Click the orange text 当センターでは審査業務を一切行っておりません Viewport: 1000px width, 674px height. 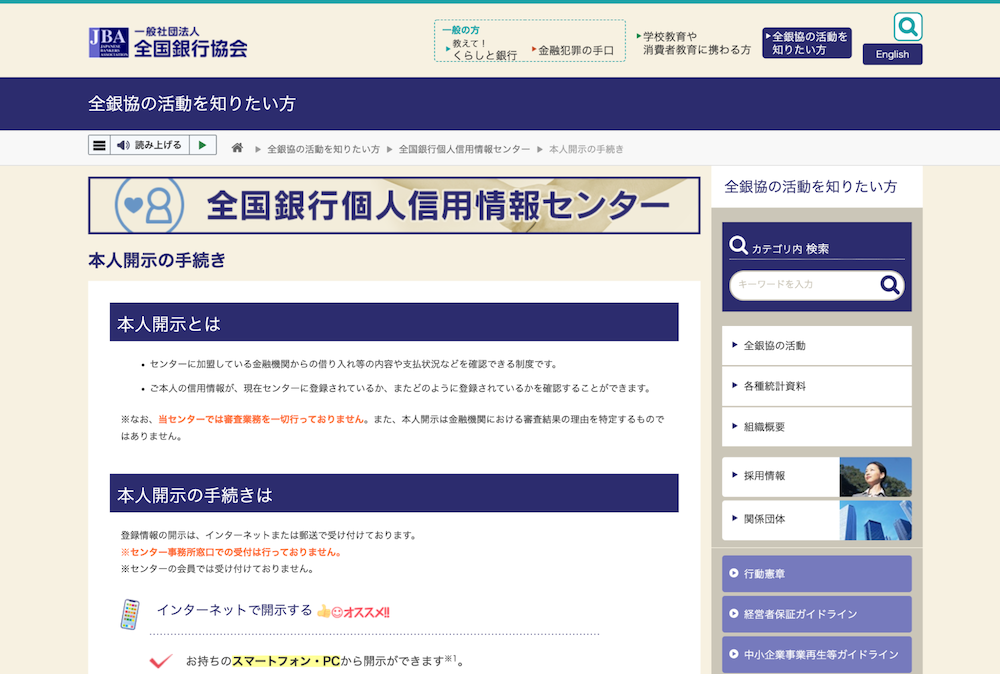(x=261, y=419)
